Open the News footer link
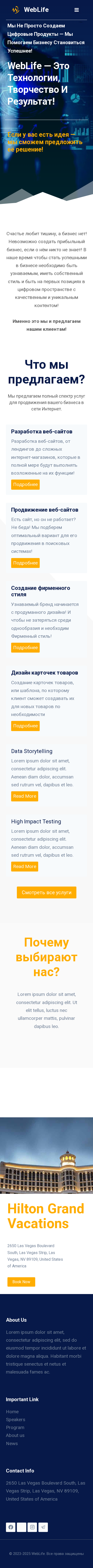 [12, 1443]
